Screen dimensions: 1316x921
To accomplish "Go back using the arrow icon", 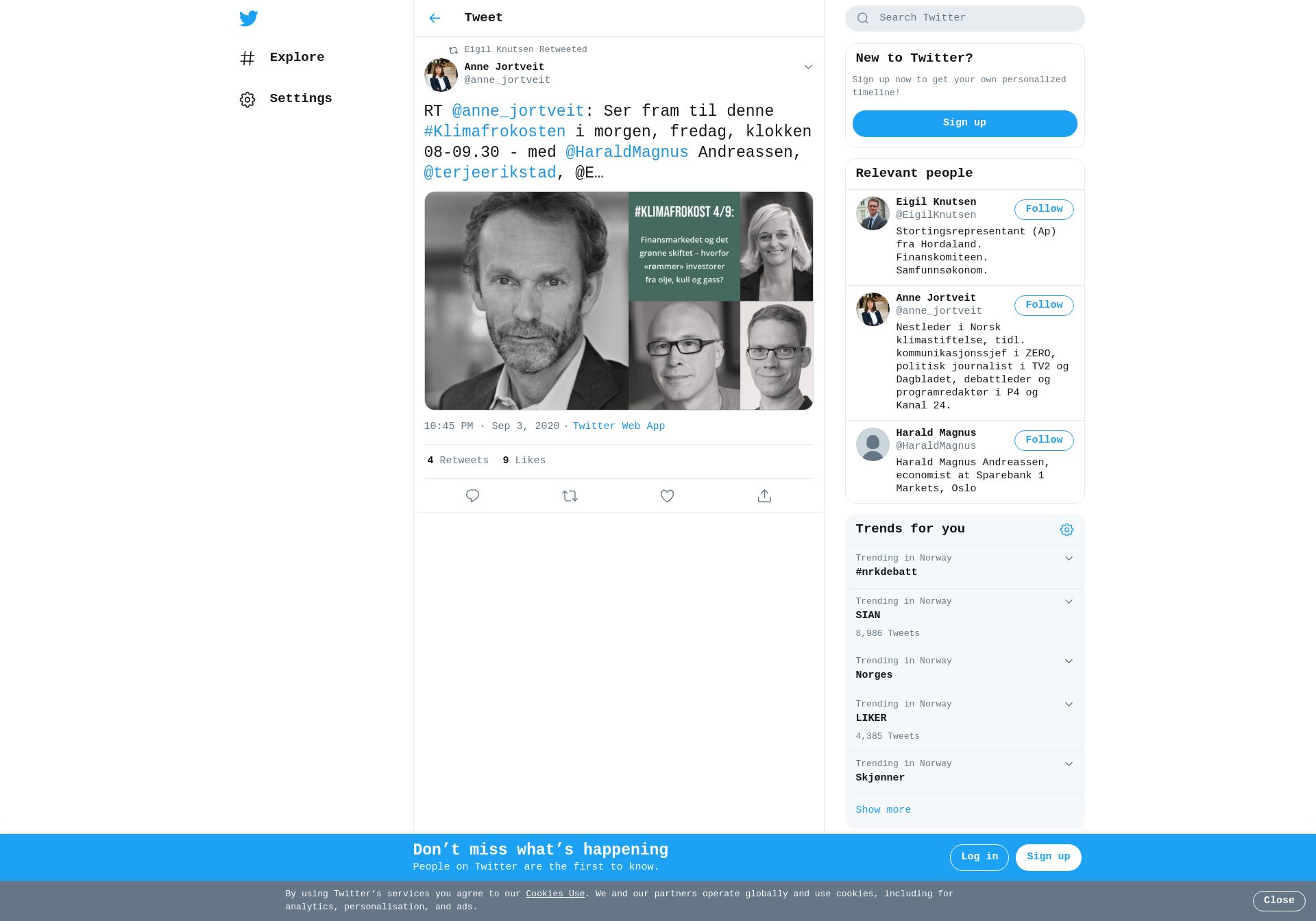I will click(x=435, y=19).
